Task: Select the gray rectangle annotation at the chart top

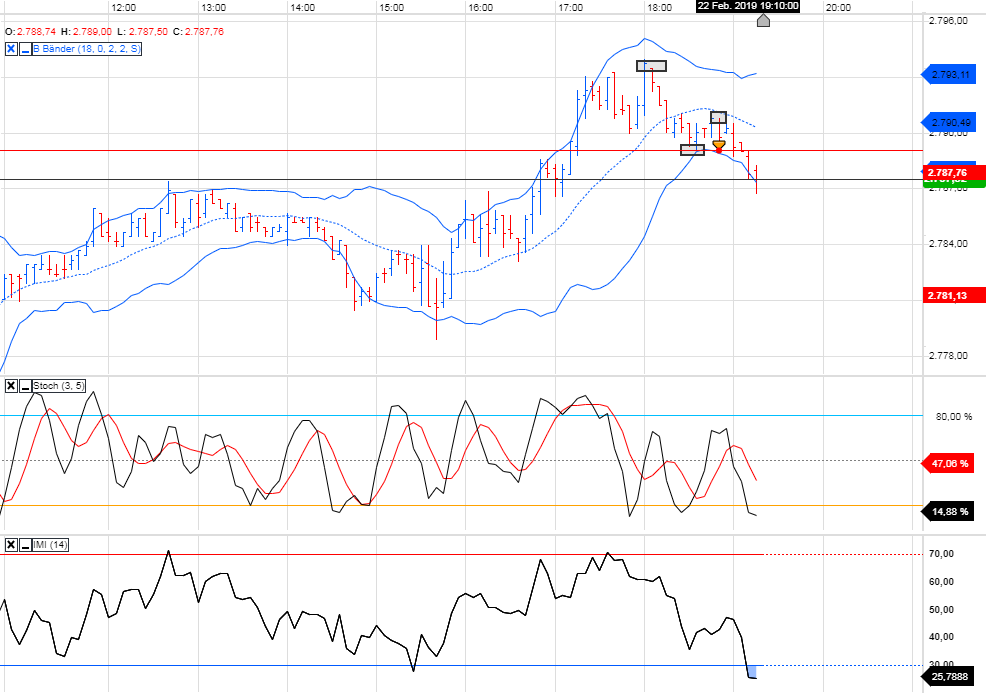Action: (x=650, y=66)
